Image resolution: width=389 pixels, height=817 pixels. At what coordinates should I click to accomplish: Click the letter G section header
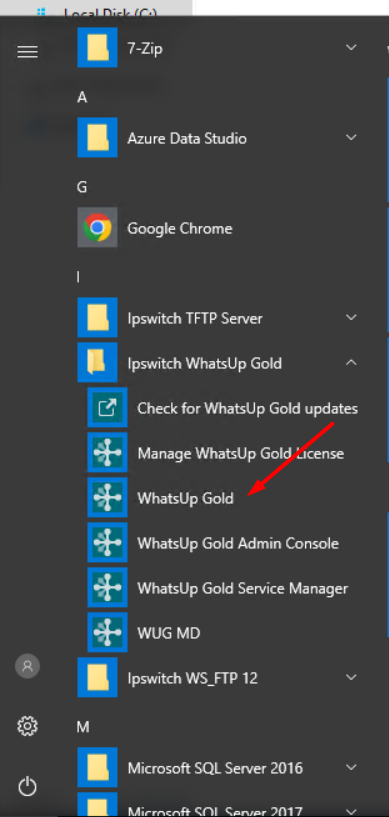point(82,187)
